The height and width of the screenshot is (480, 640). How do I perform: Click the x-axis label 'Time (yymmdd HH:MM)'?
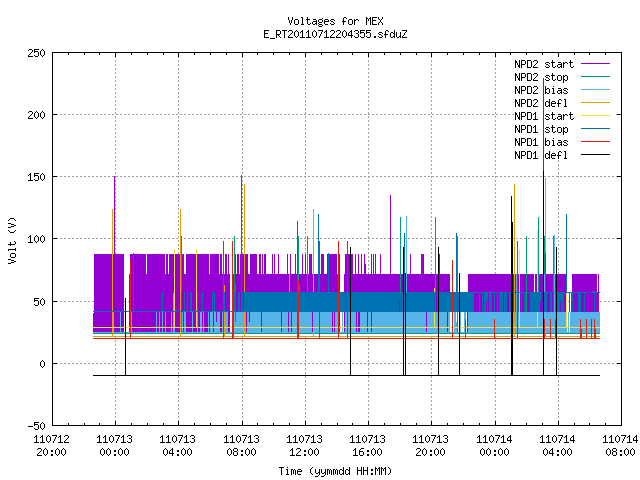click(335, 471)
